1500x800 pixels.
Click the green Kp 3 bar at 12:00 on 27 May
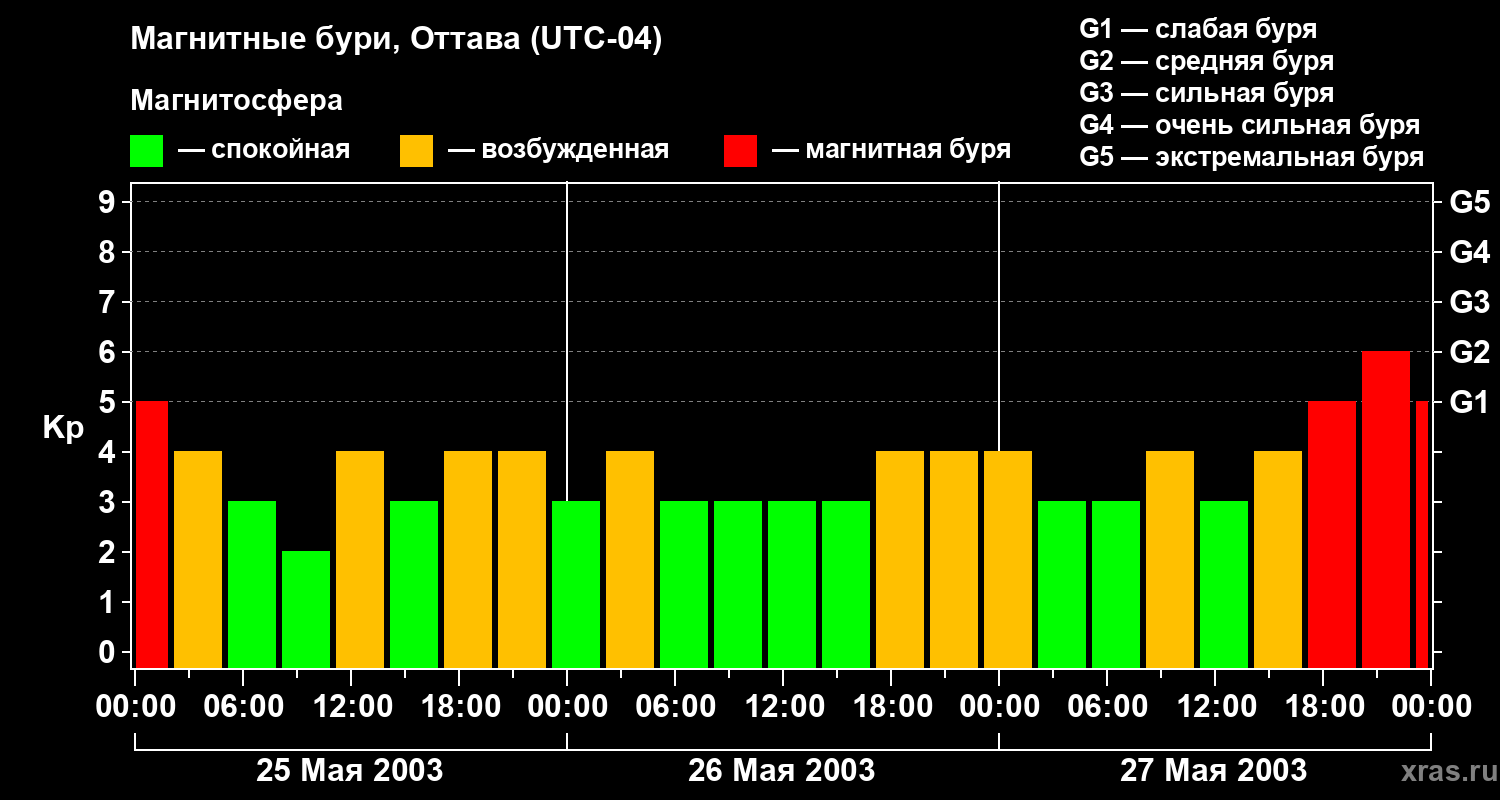click(1224, 585)
